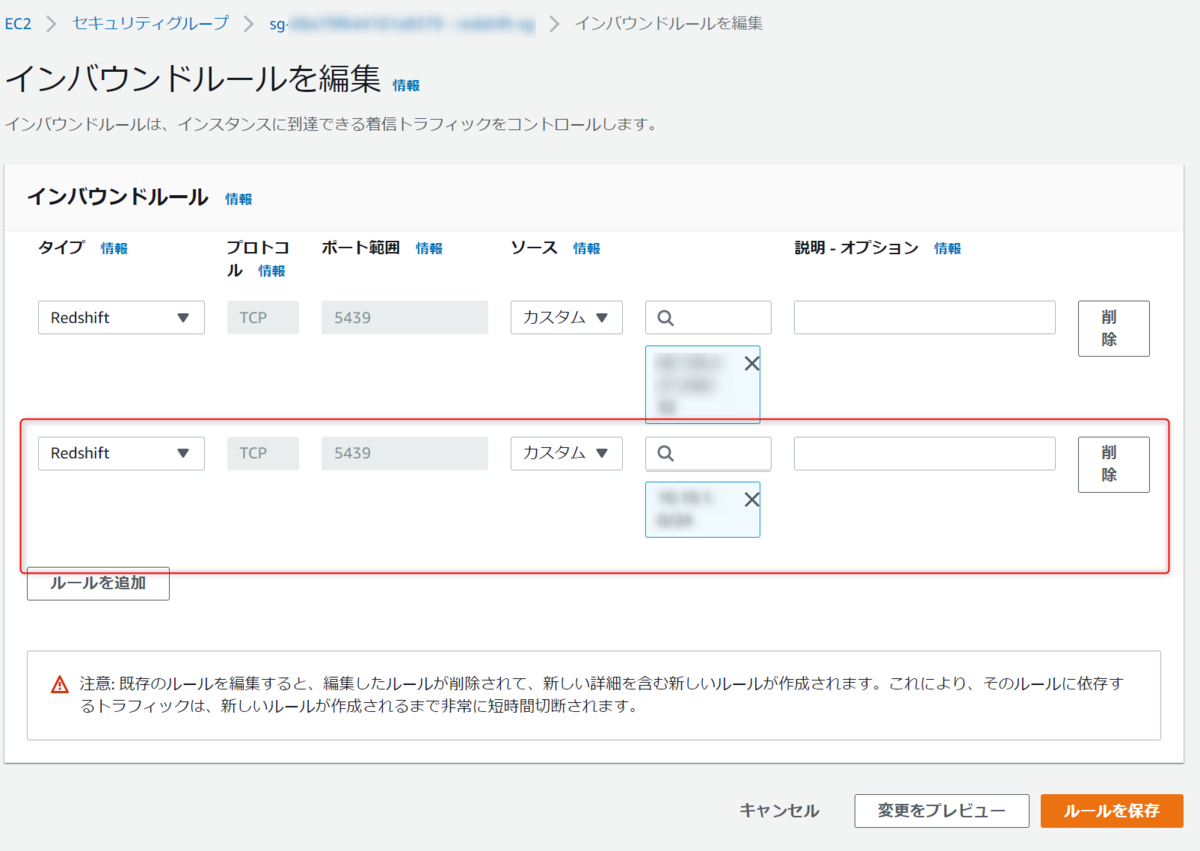Open the ポート範囲 情報 help link
Viewport: 1200px width, 851px height.
429,248
